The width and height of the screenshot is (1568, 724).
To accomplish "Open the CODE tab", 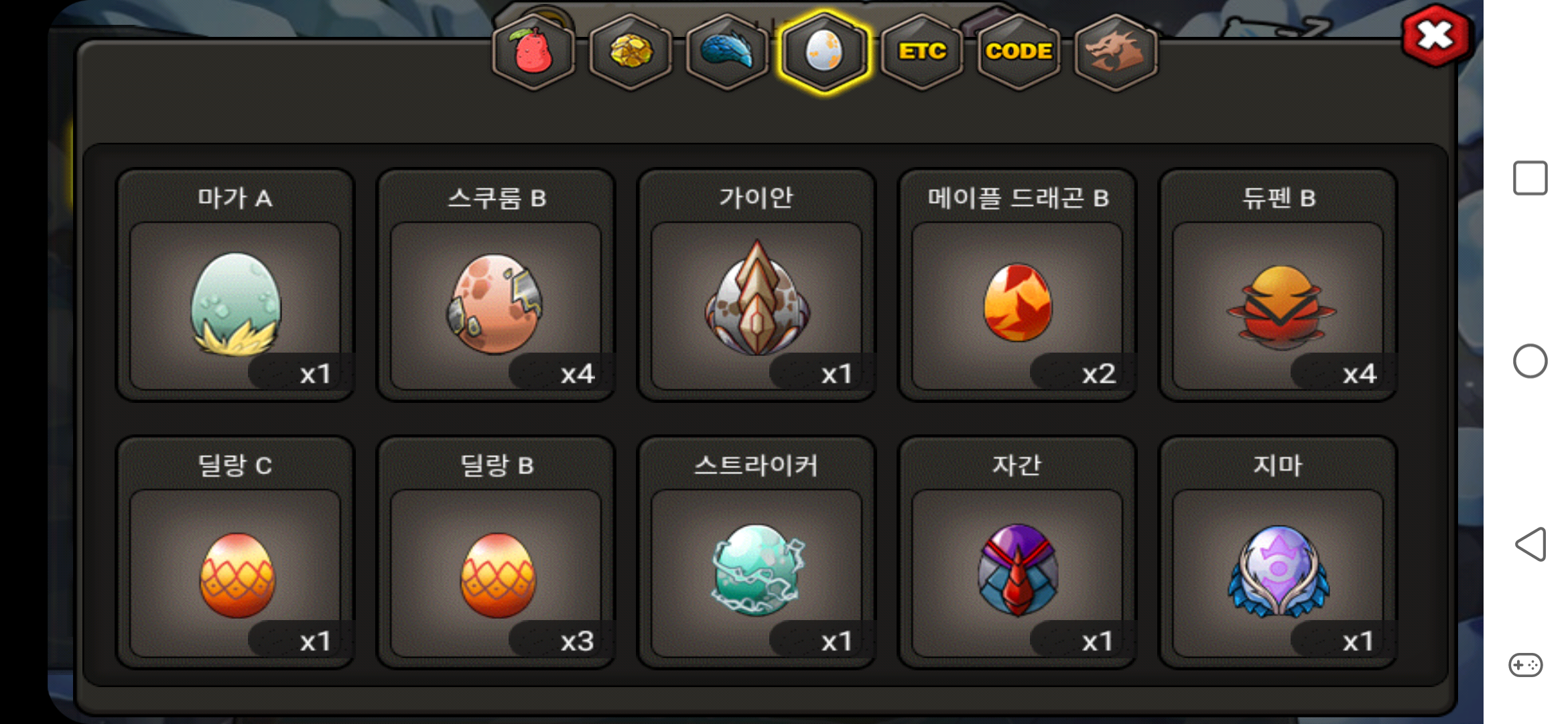I will click(1019, 52).
